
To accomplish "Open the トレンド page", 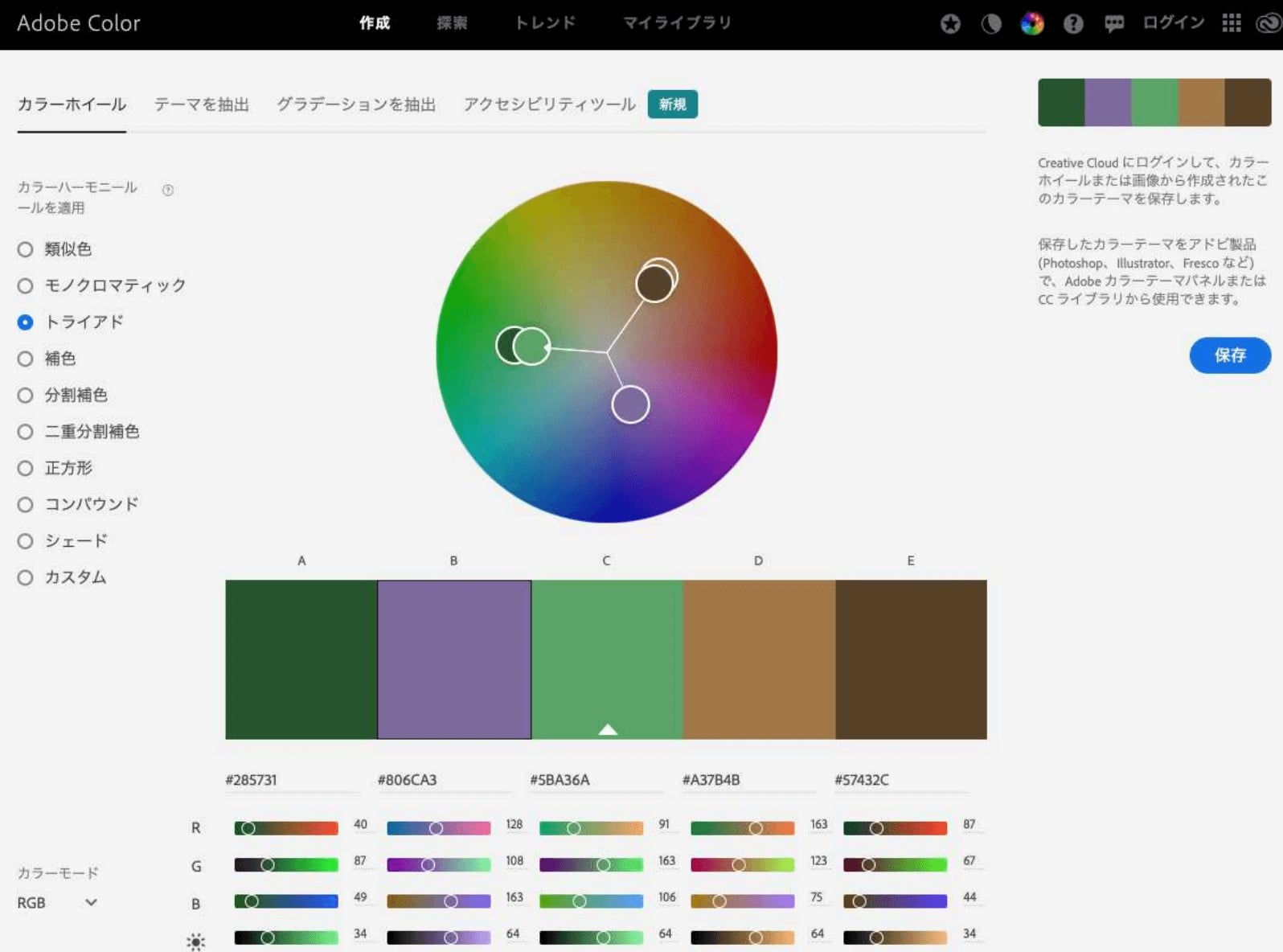I will click(545, 23).
